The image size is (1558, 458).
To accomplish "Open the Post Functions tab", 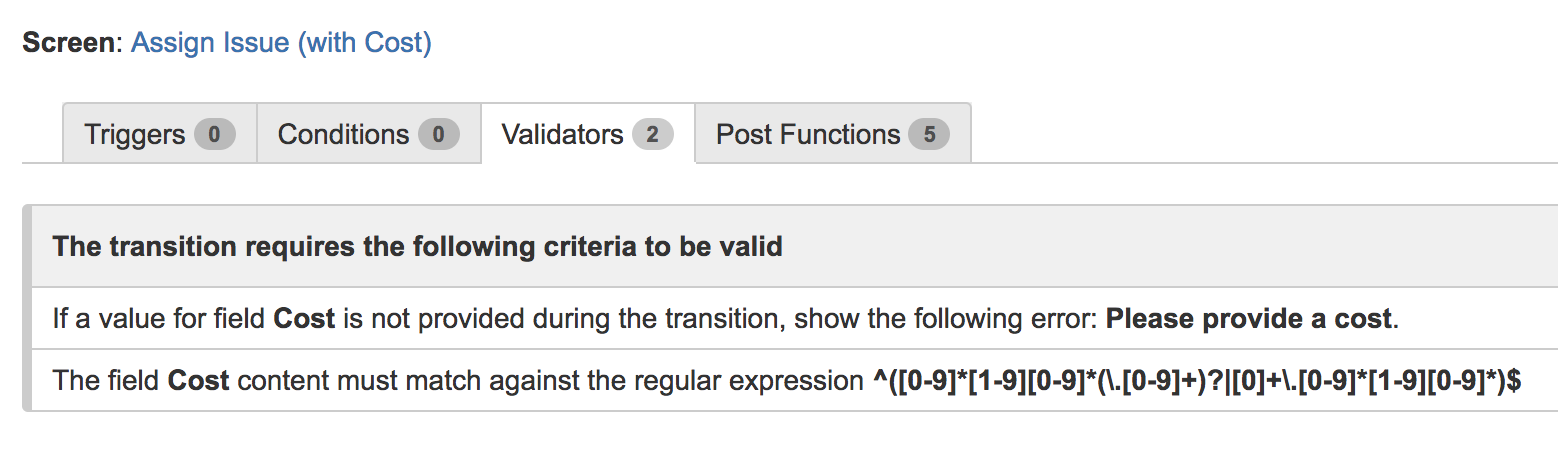I will (832, 133).
